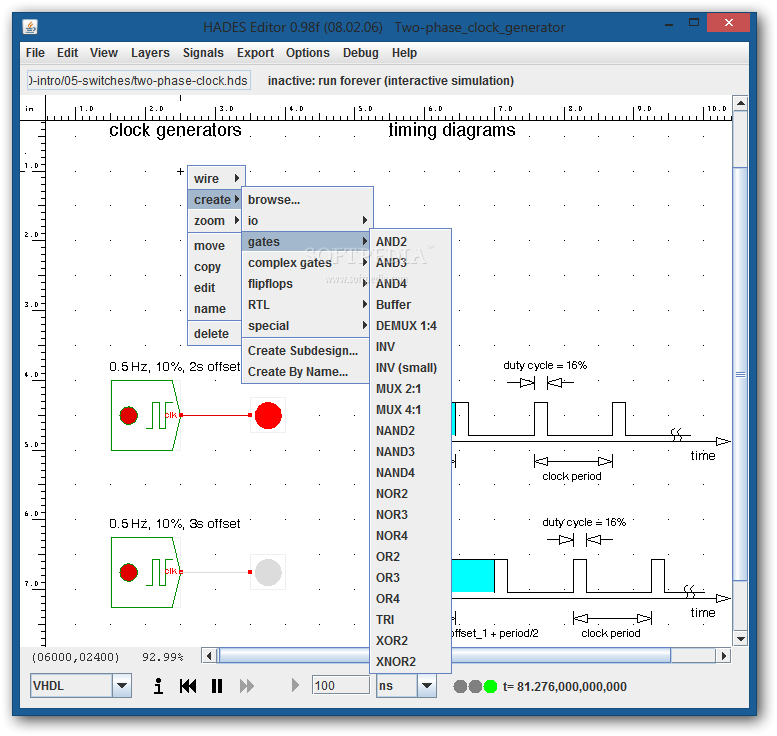Viewport: 777px width, 736px height.
Task: Click the horizontal scrollbar left arrow
Action: tap(209, 656)
